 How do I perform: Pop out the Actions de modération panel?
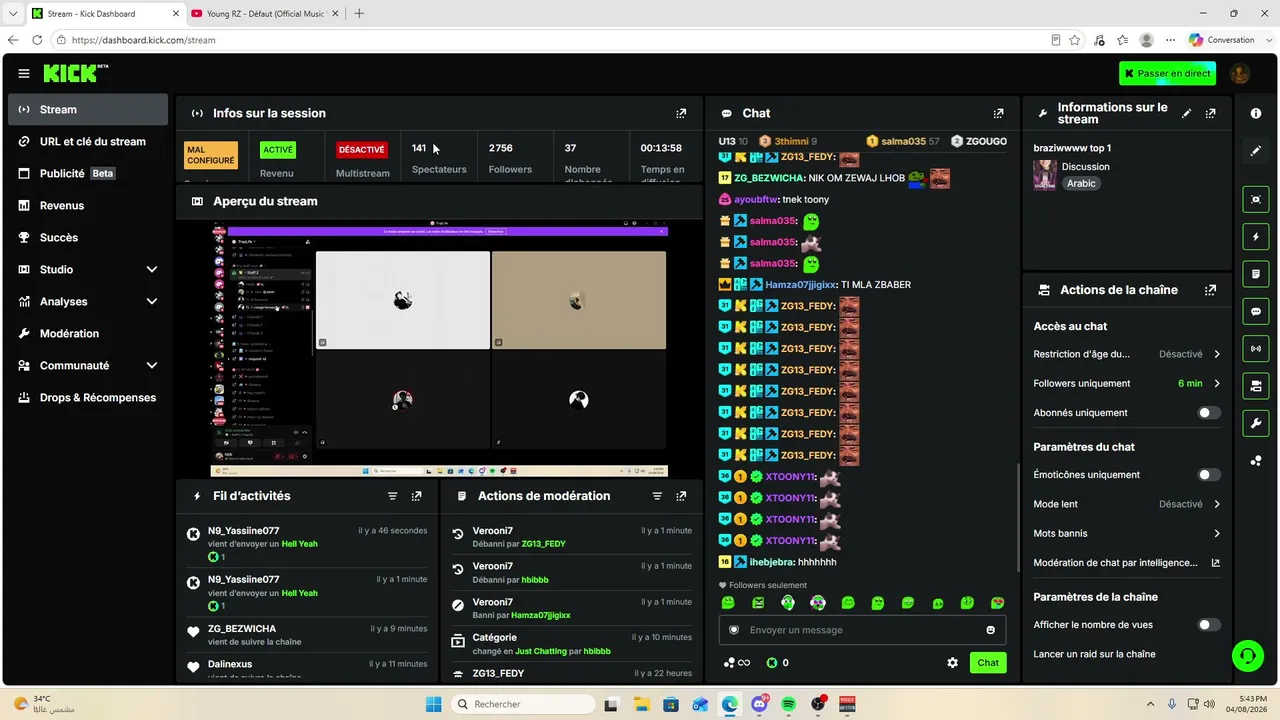[681, 496]
